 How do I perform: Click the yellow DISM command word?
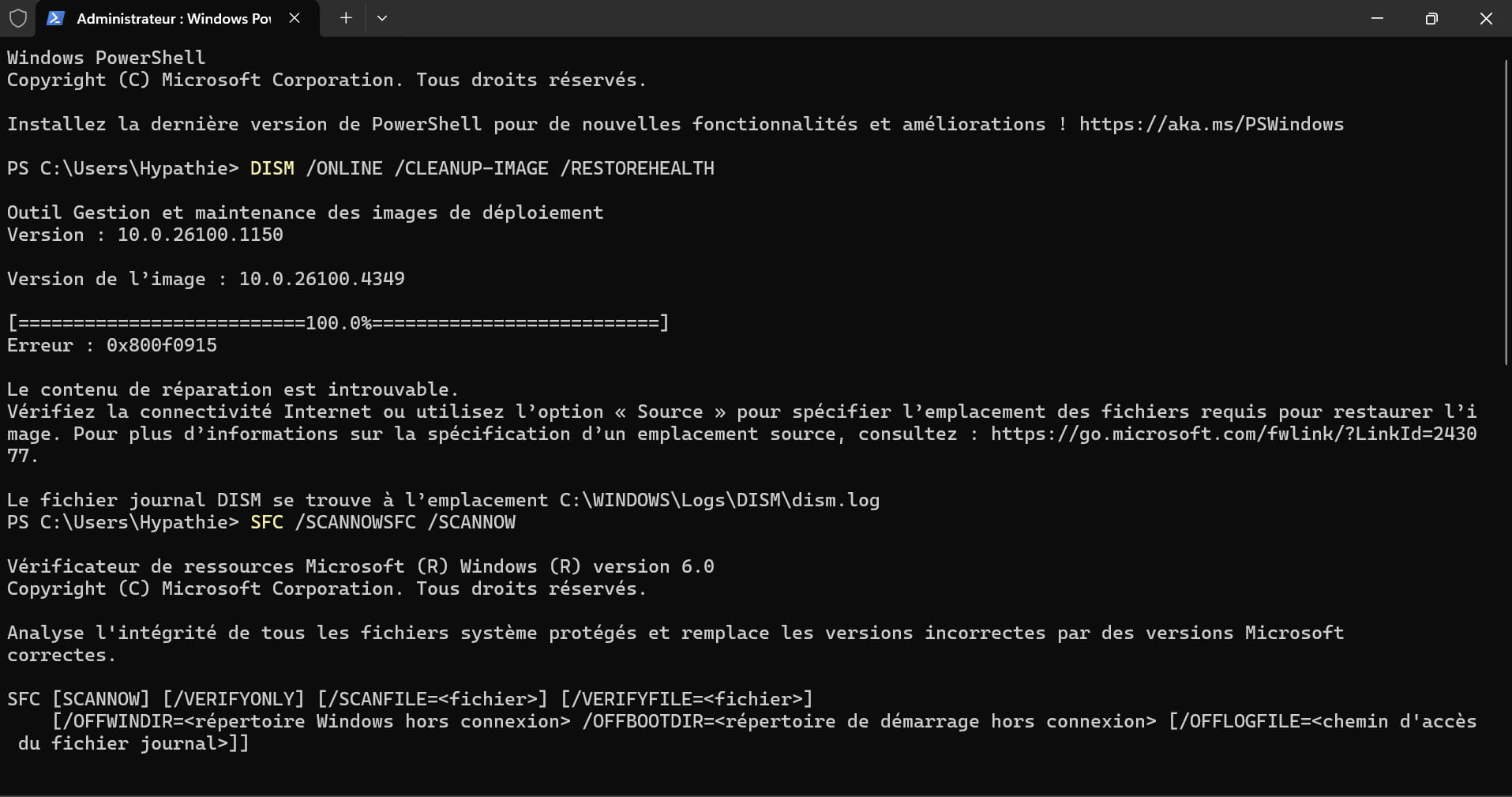[x=272, y=168]
